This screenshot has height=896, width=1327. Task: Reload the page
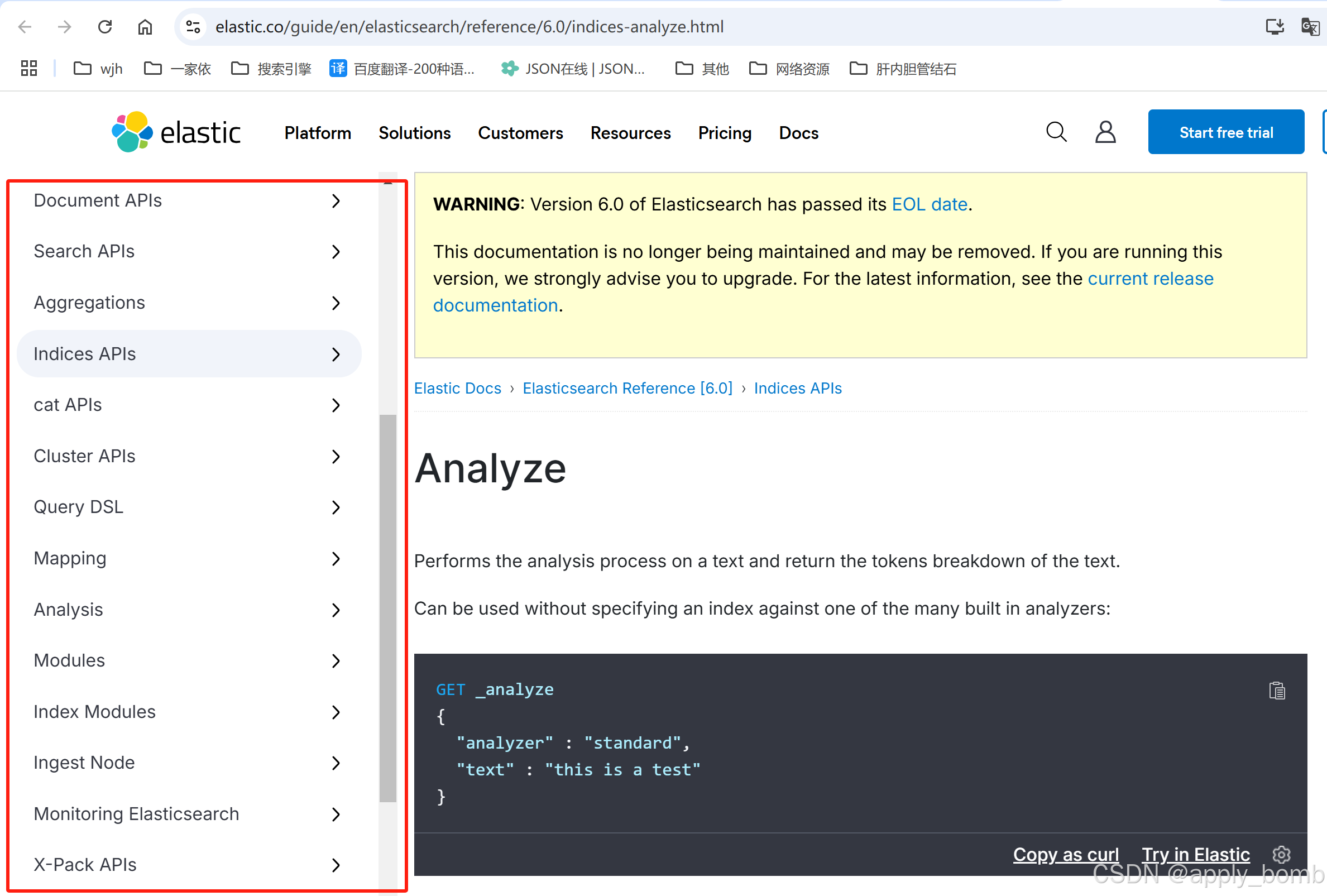(105, 26)
